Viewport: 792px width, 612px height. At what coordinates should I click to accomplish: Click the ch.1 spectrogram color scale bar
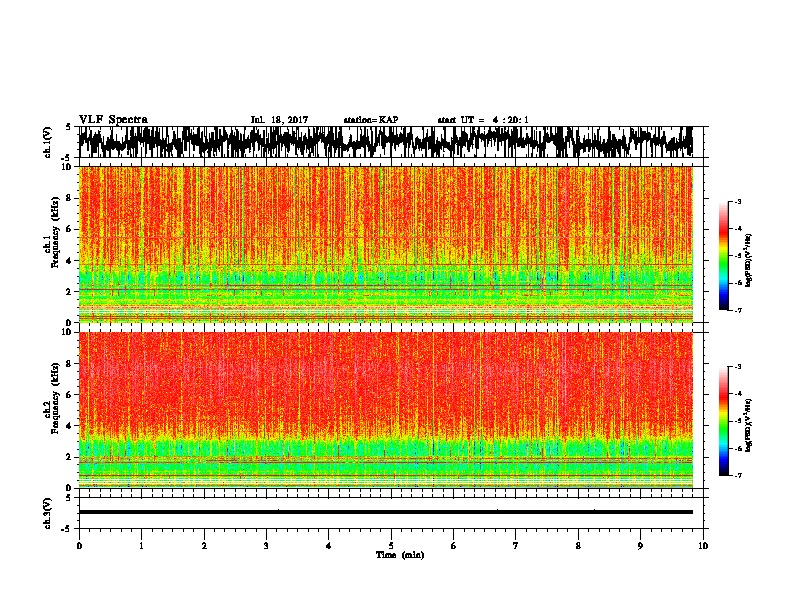point(723,256)
